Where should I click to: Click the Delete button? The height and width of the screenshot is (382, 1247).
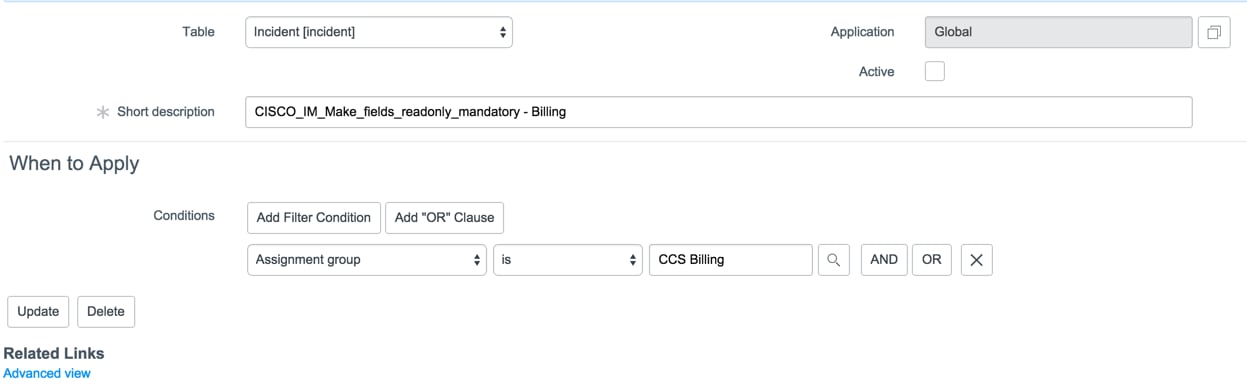106,312
